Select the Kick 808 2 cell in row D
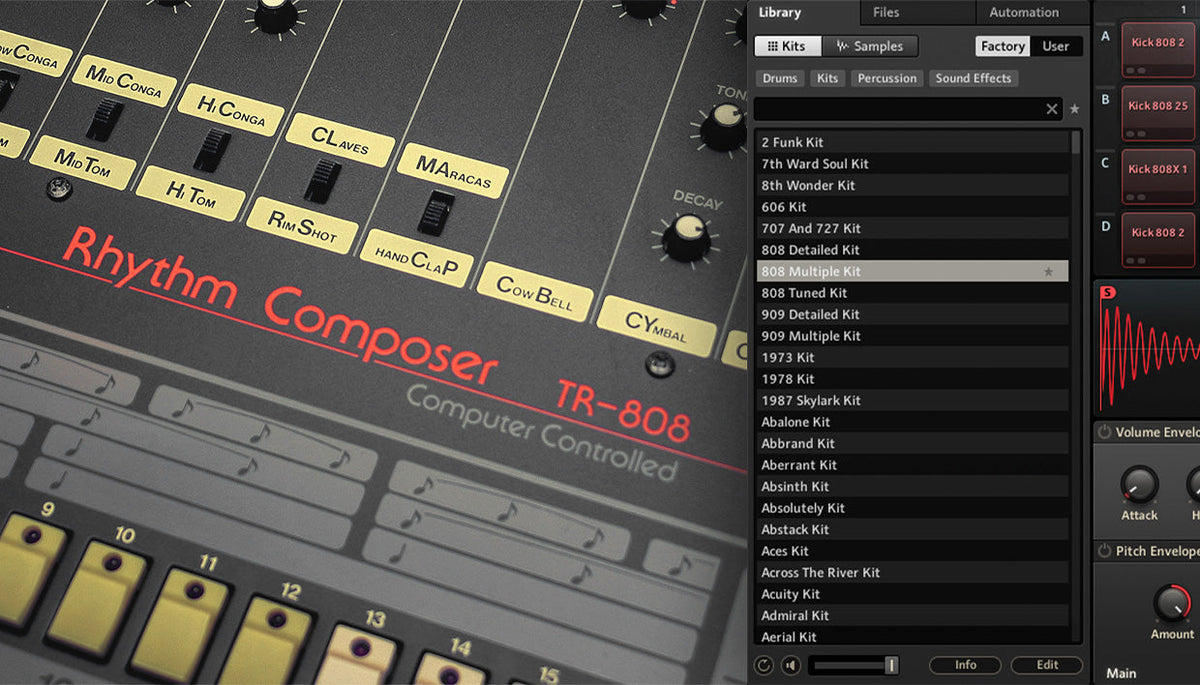Viewport: 1200px width, 685px height. pyautogui.click(x=1157, y=240)
